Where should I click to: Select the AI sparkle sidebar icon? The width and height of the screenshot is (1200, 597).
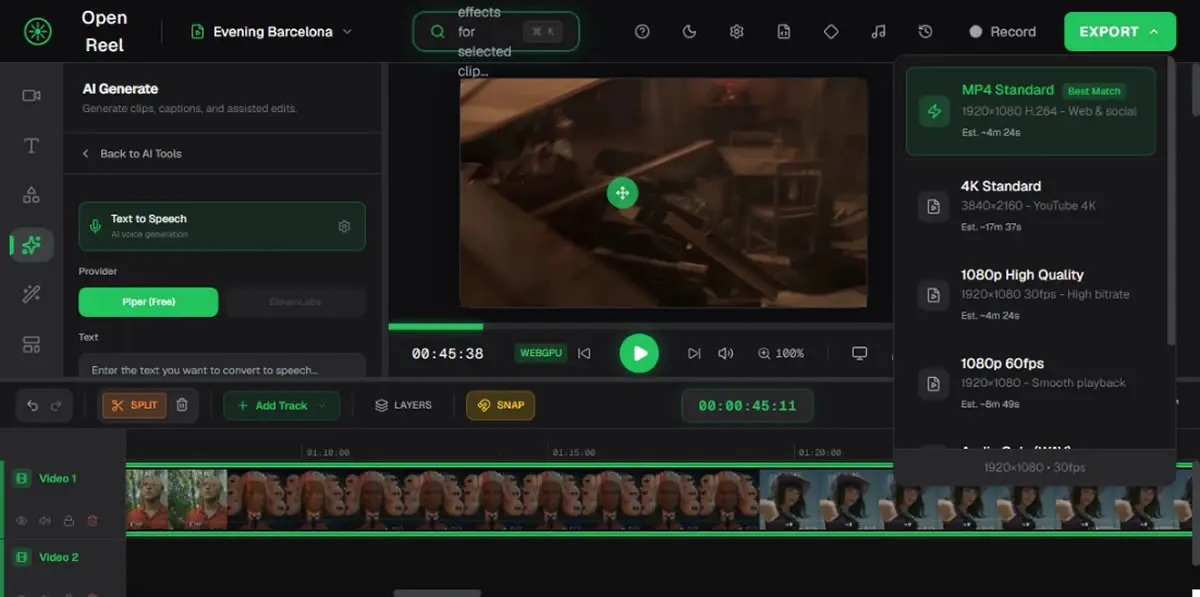(x=31, y=245)
